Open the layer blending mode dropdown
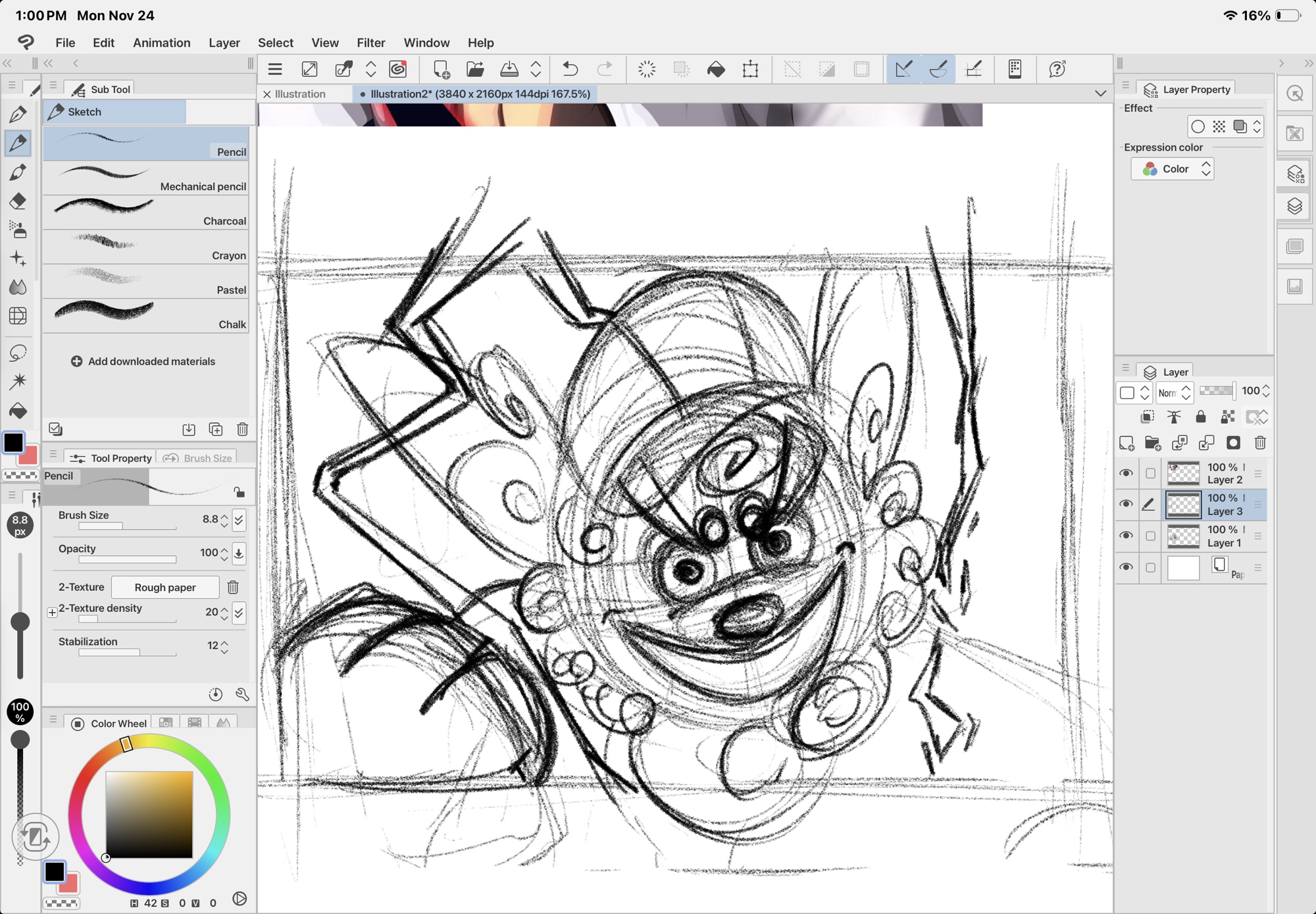 (x=1175, y=393)
